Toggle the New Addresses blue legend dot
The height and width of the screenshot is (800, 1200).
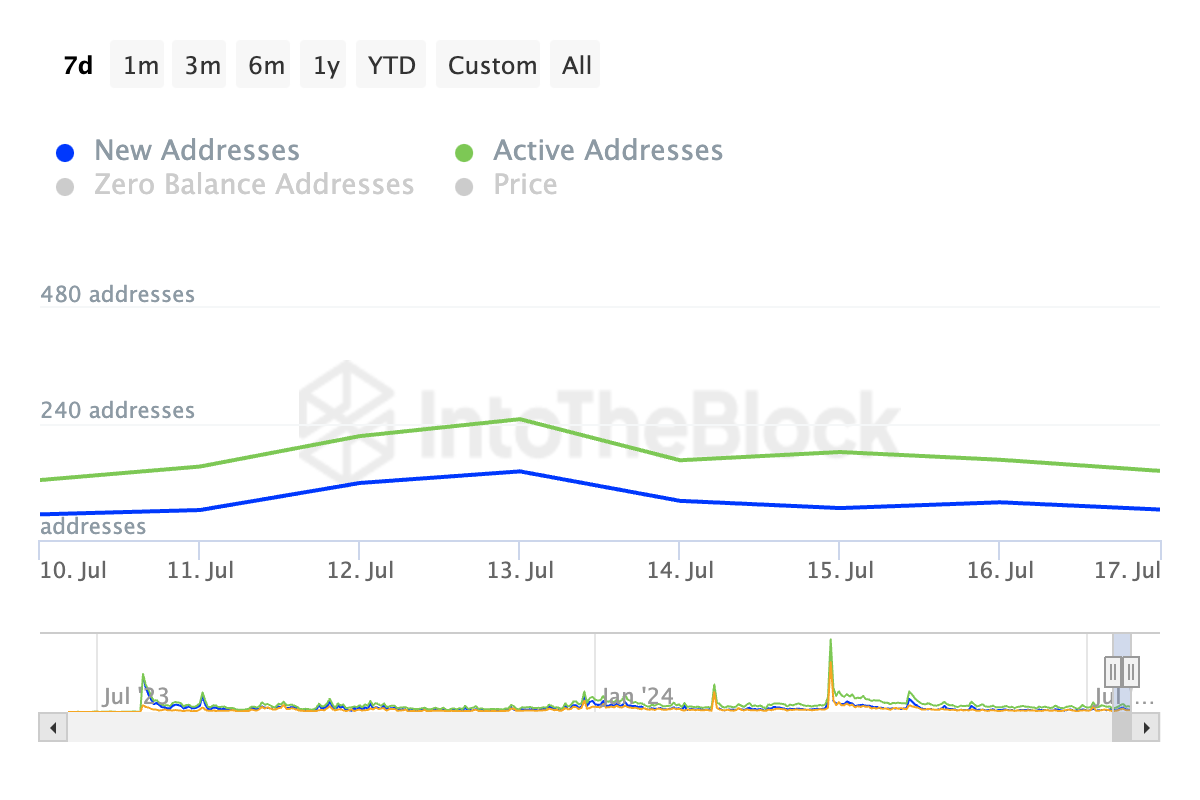coord(65,153)
